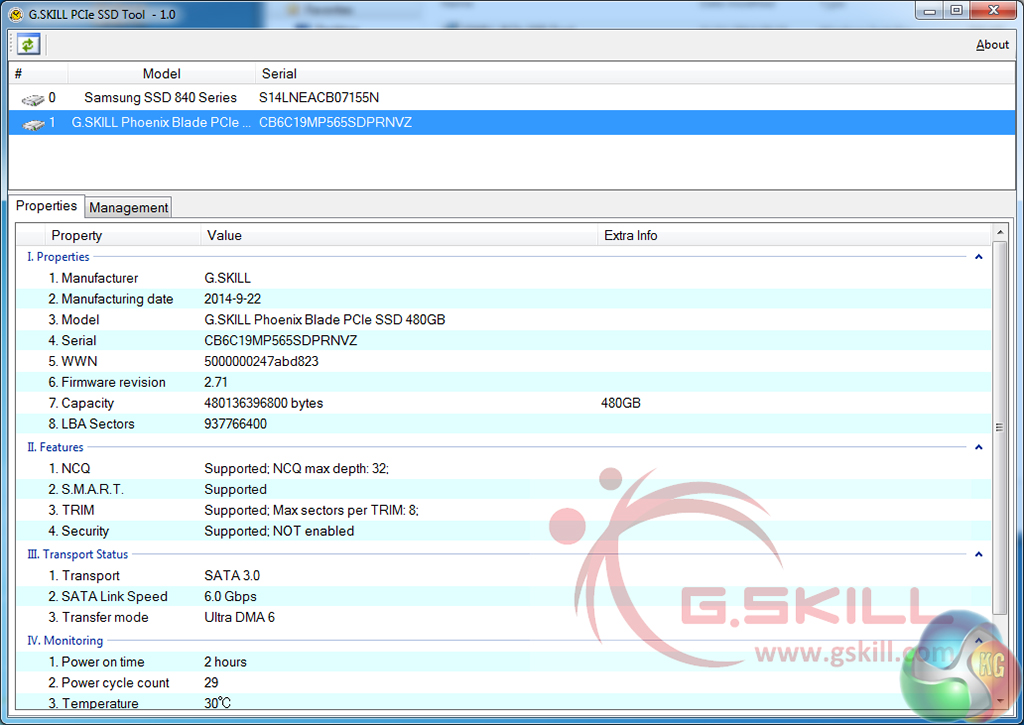
Task: Click the green refresh toolbar icon
Action: click(28, 44)
